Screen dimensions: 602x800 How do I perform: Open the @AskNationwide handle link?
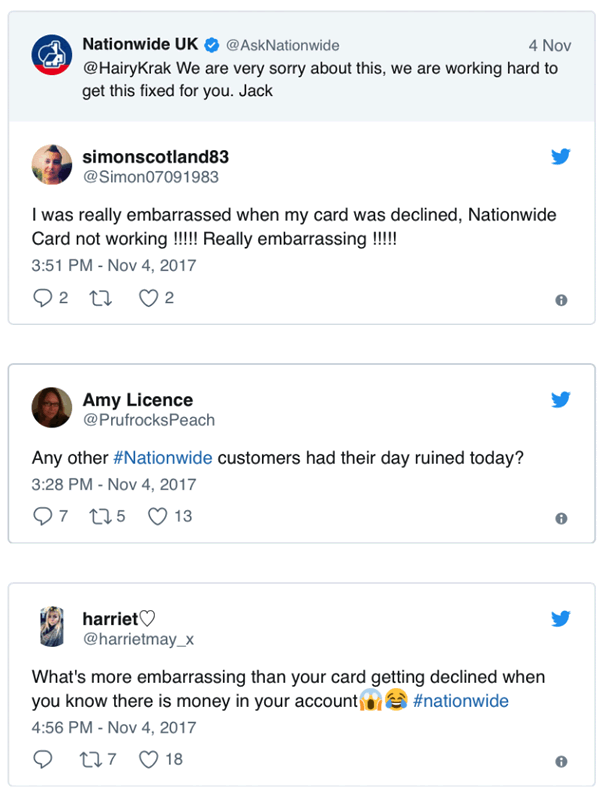(282, 45)
